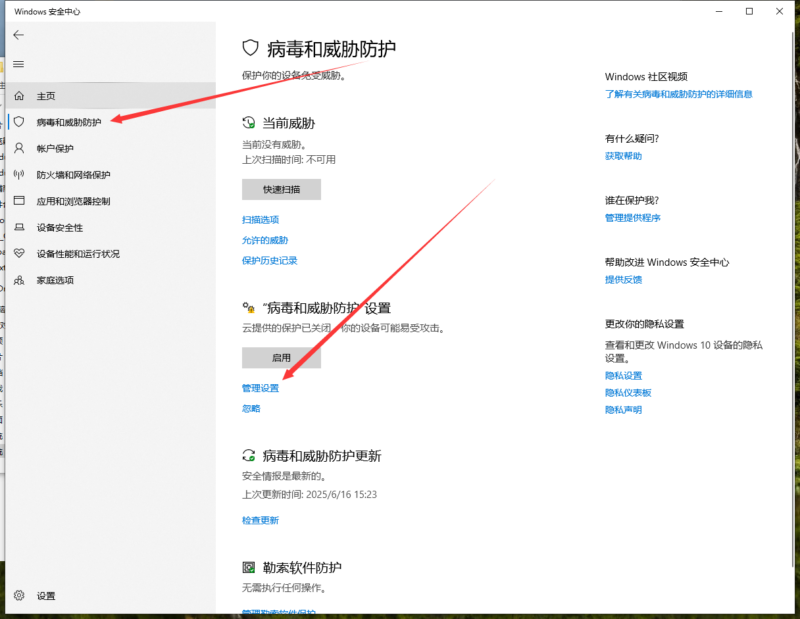Open 设备安全性 page from sidebar
The height and width of the screenshot is (619, 800).
pyautogui.click(x=58, y=227)
